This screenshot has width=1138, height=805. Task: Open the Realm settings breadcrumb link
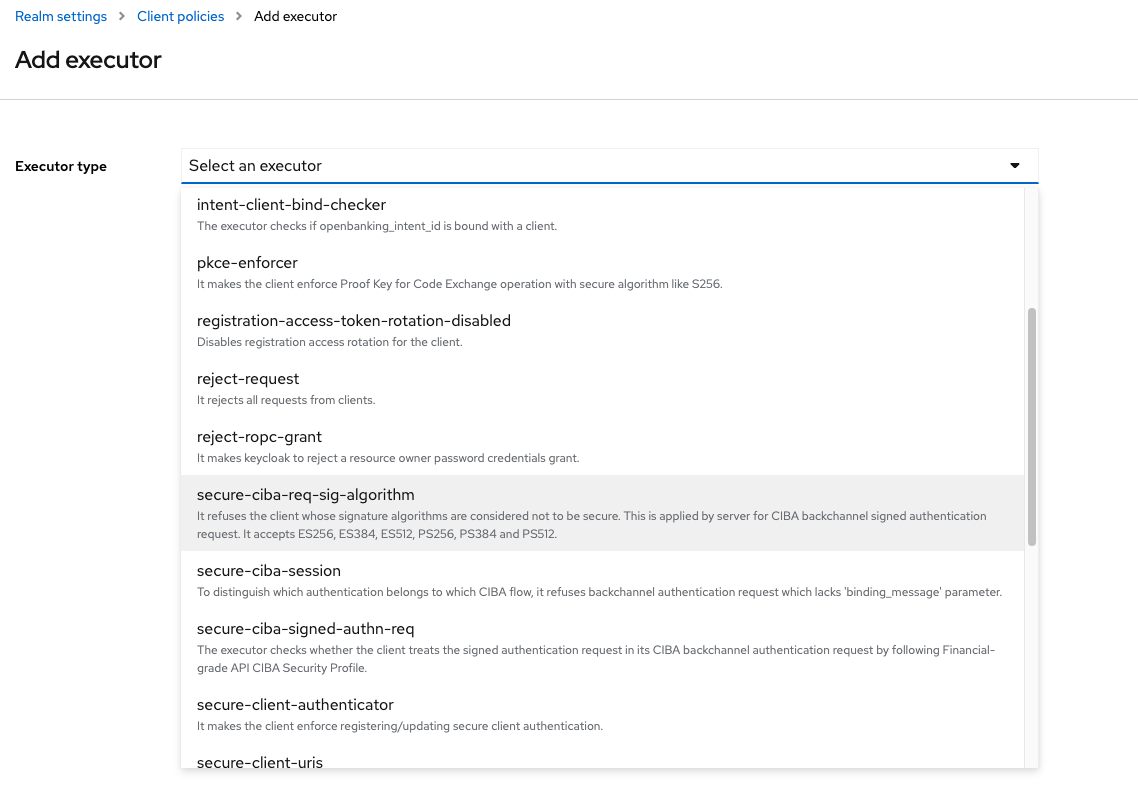click(x=60, y=16)
